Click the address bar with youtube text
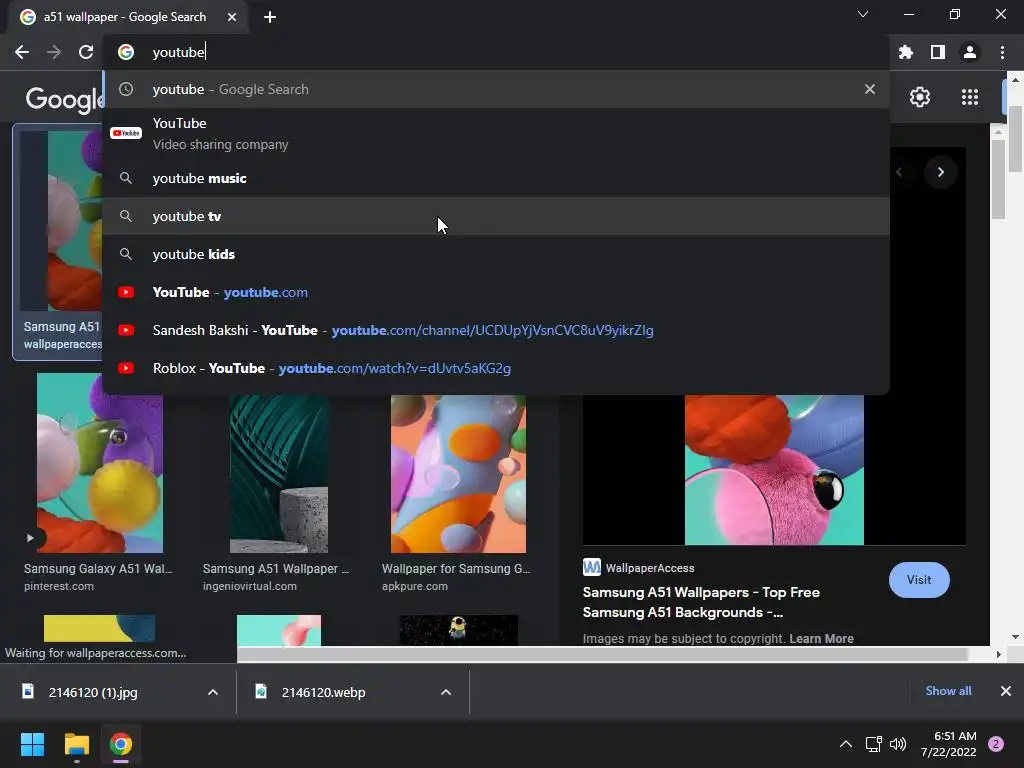This screenshot has height=768, width=1024. click(x=496, y=52)
